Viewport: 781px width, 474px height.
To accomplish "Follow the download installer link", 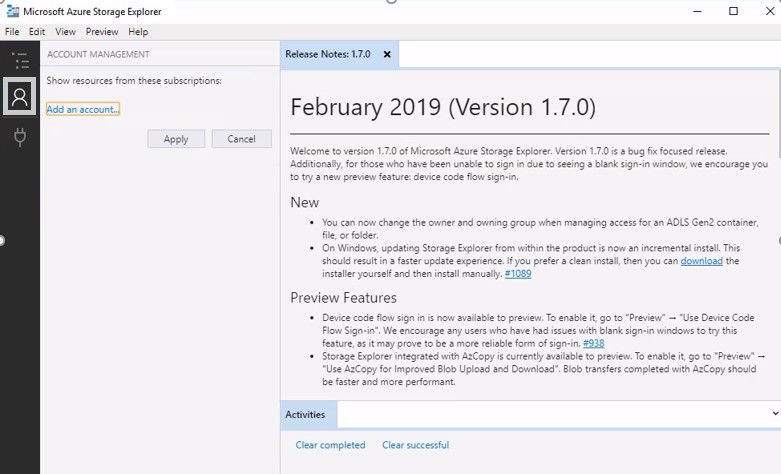I will point(701,261).
